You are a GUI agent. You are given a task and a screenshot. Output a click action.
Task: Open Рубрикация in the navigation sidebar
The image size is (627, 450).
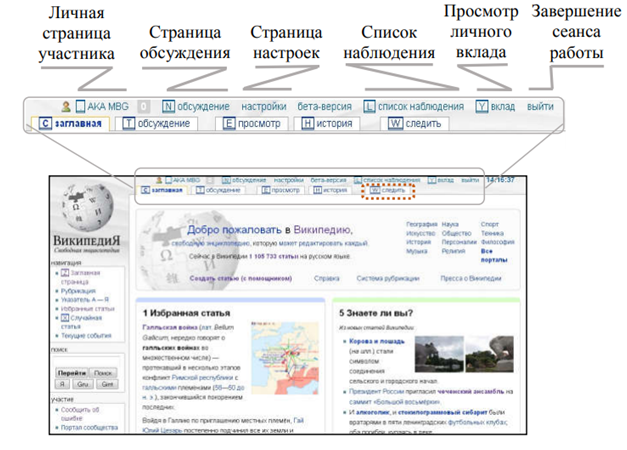tap(78, 291)
